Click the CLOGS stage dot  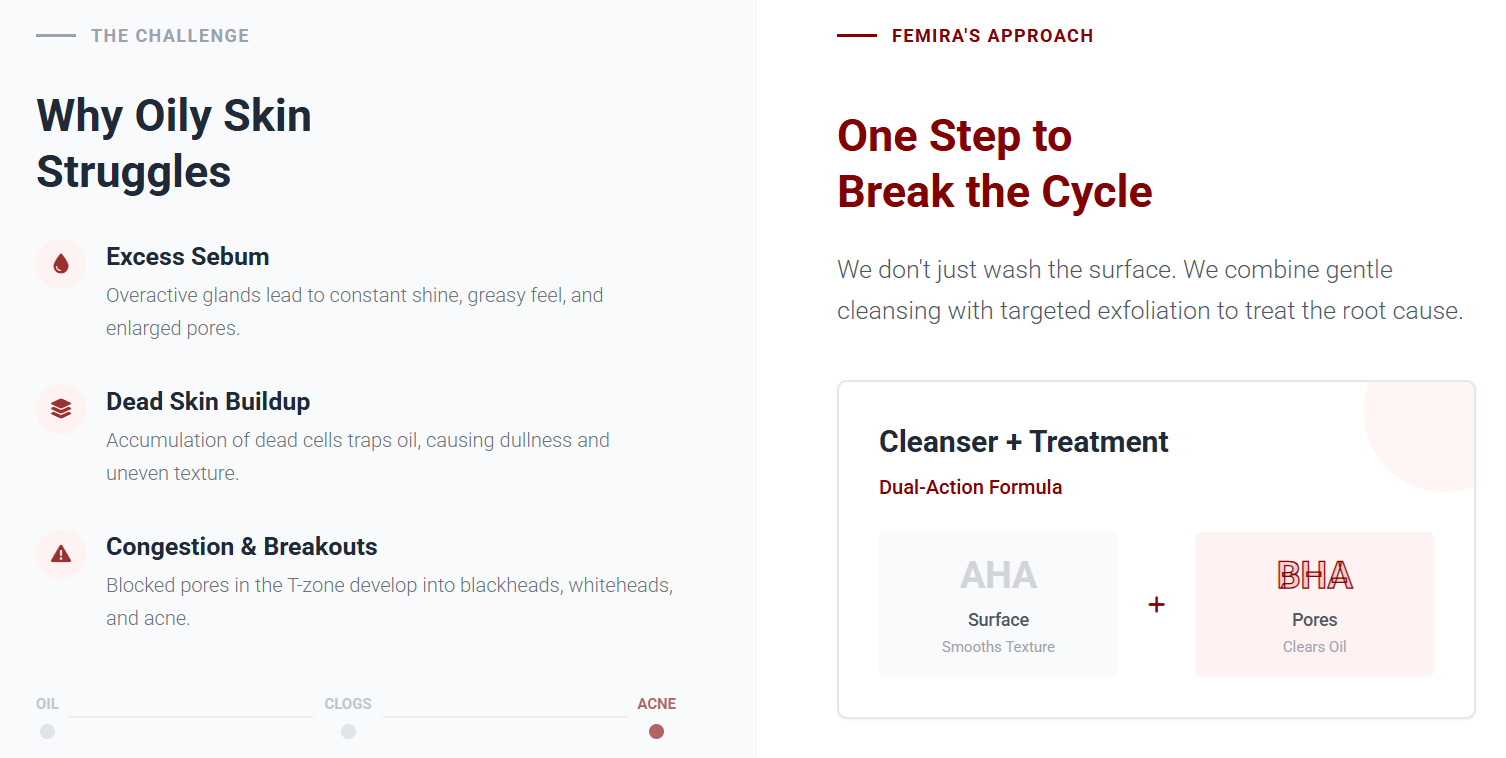click(348, 732)
